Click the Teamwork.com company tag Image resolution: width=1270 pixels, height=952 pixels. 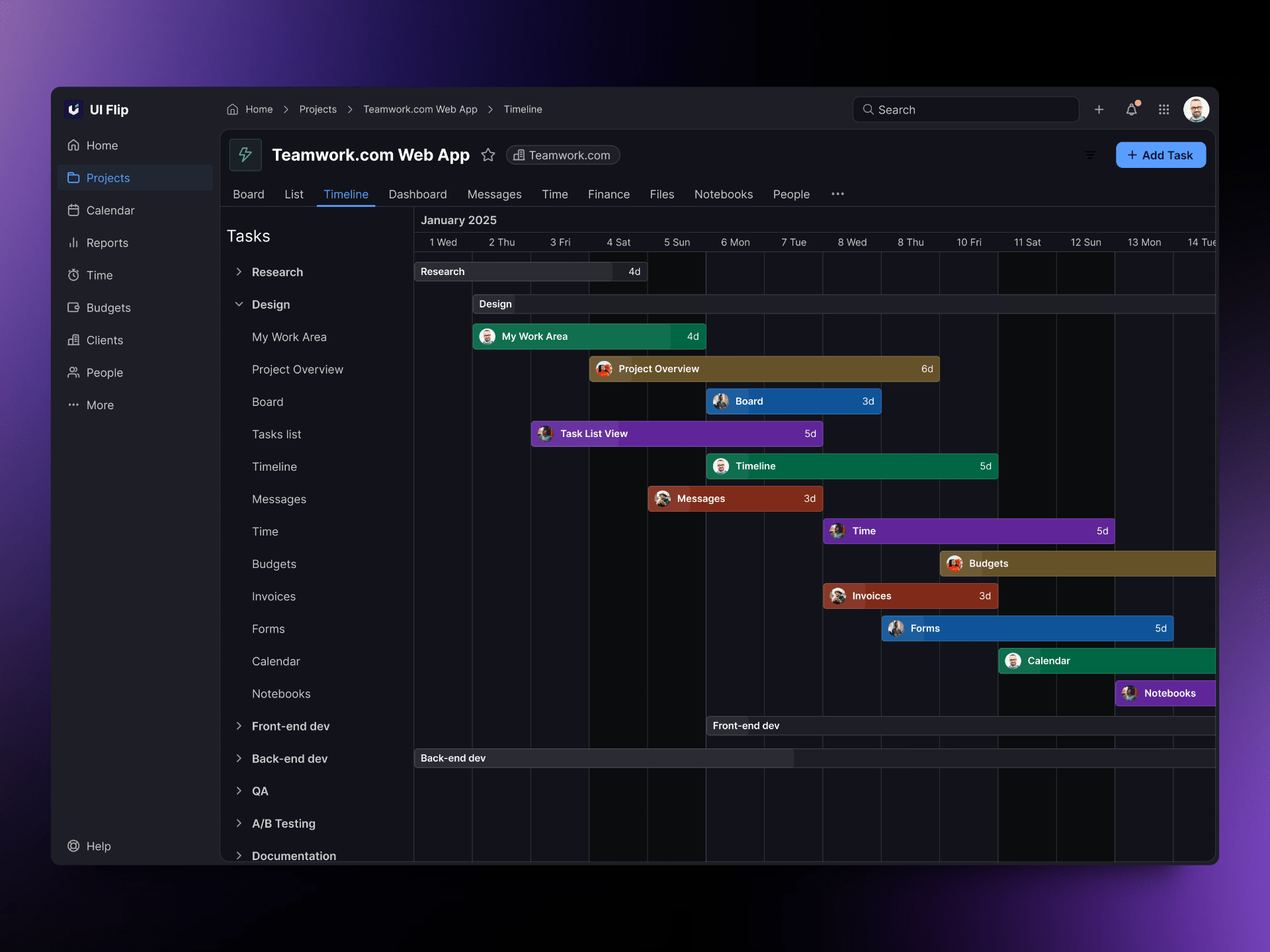[x=563, y=155]
